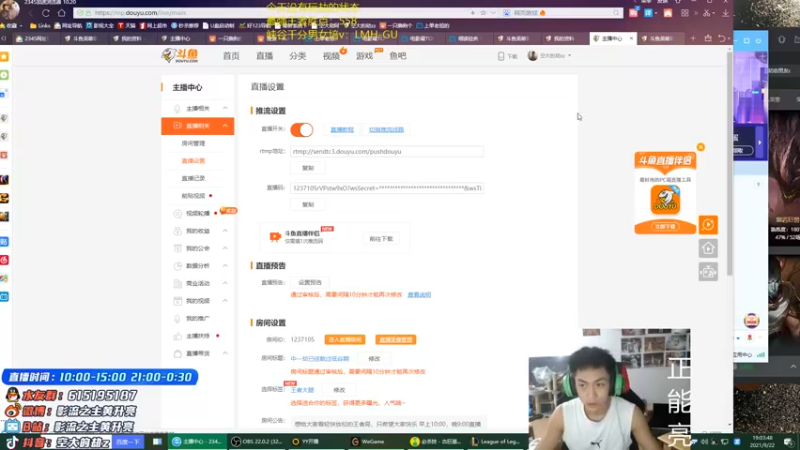Open a new browser tab with plus
The image size is (800, 450).
[693, 38]
